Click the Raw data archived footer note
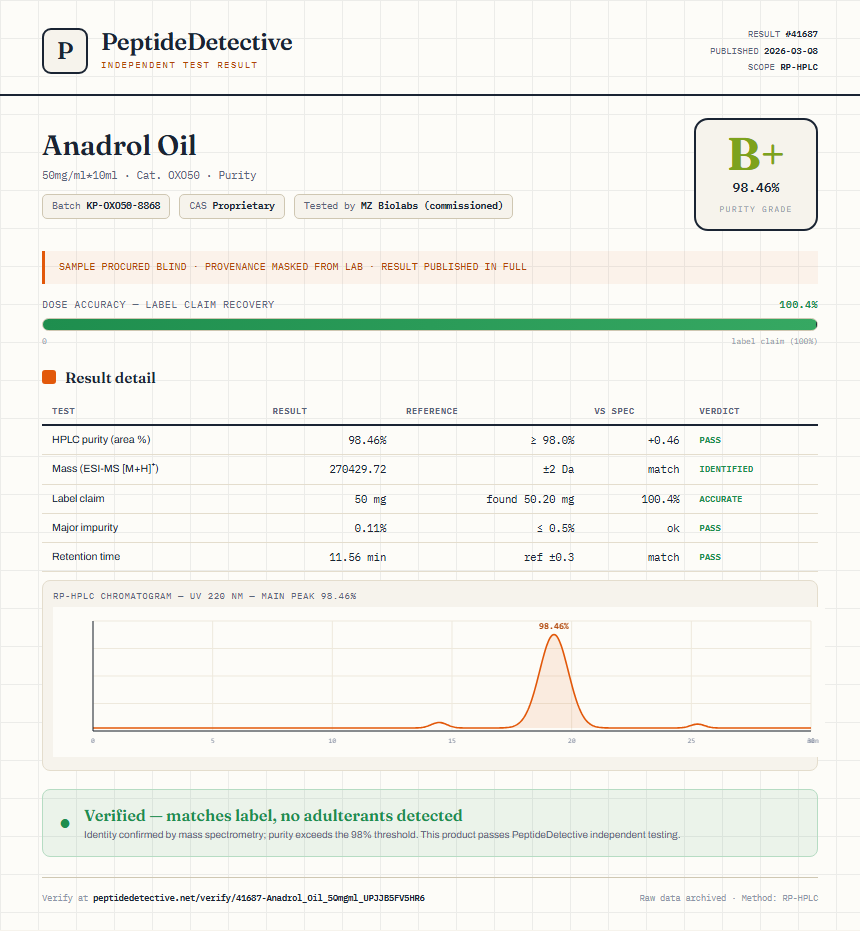Image resolution: width=860 pixels, height=931 pixels. tap(729, 898)
